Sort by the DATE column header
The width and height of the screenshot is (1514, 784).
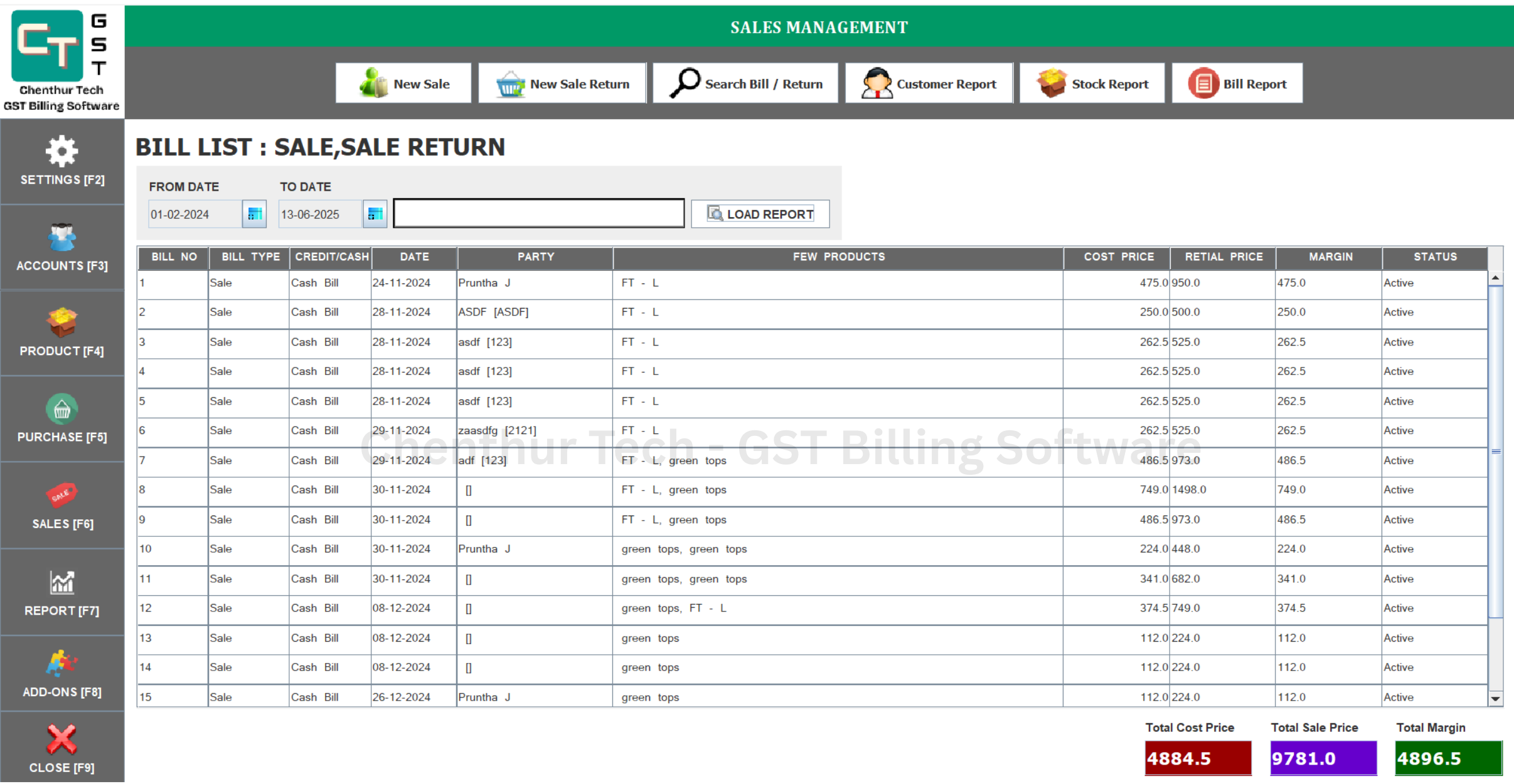(414, 257)
